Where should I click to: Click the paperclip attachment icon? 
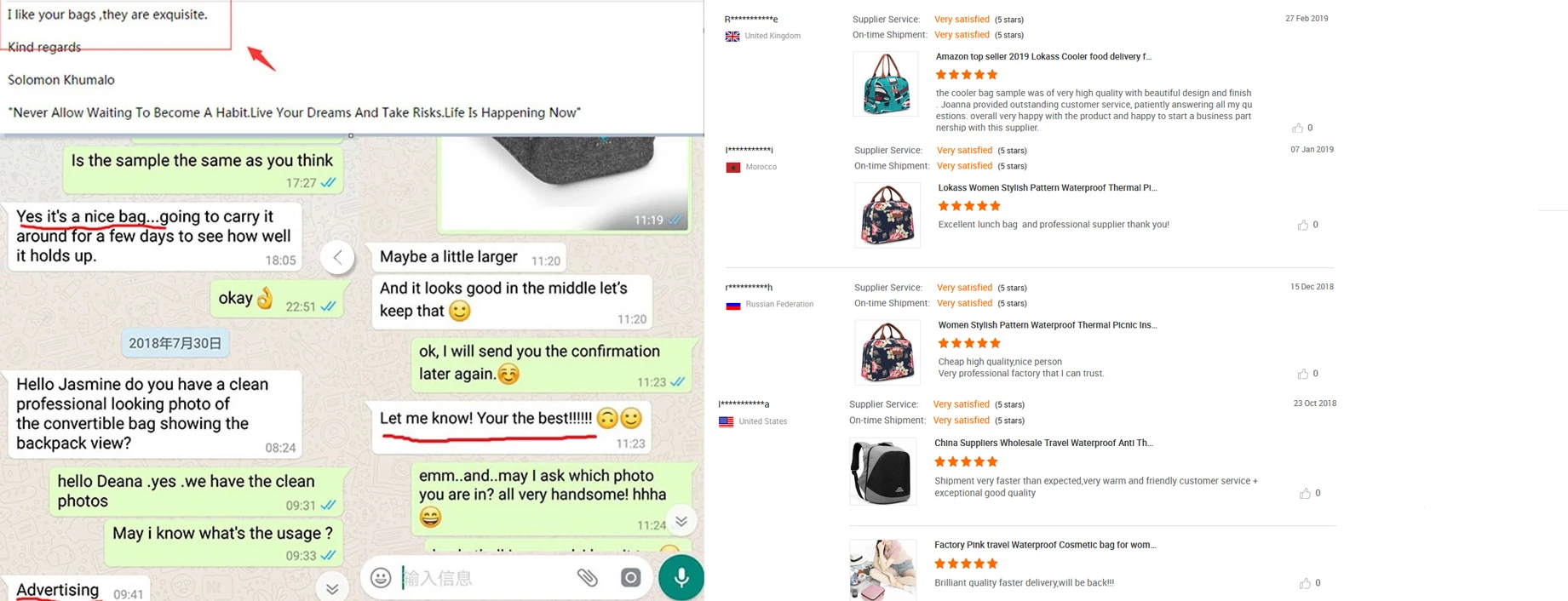[588, 577]
